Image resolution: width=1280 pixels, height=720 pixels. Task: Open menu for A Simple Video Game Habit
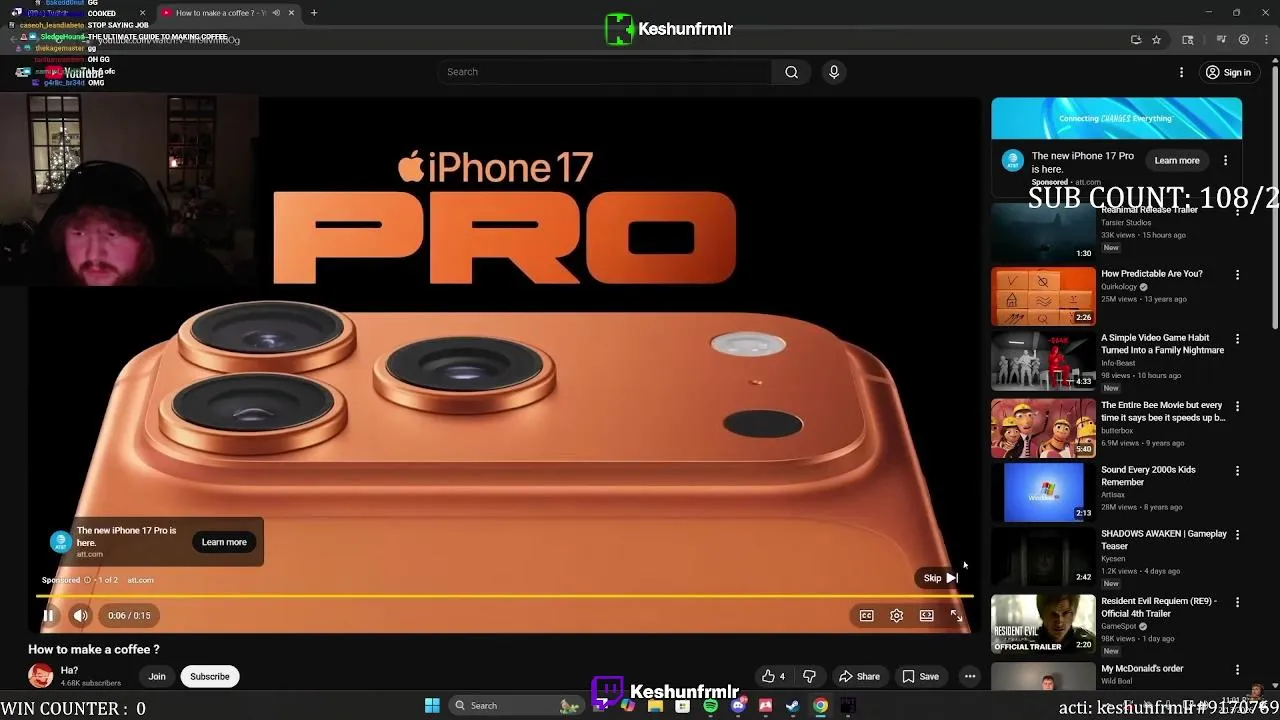[x=1237, y=339]
